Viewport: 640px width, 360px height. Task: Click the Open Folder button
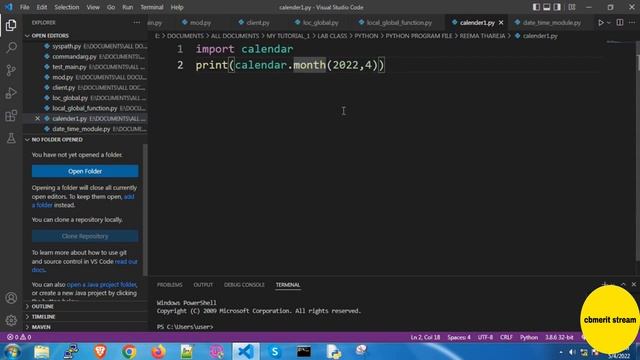(85, 171)
